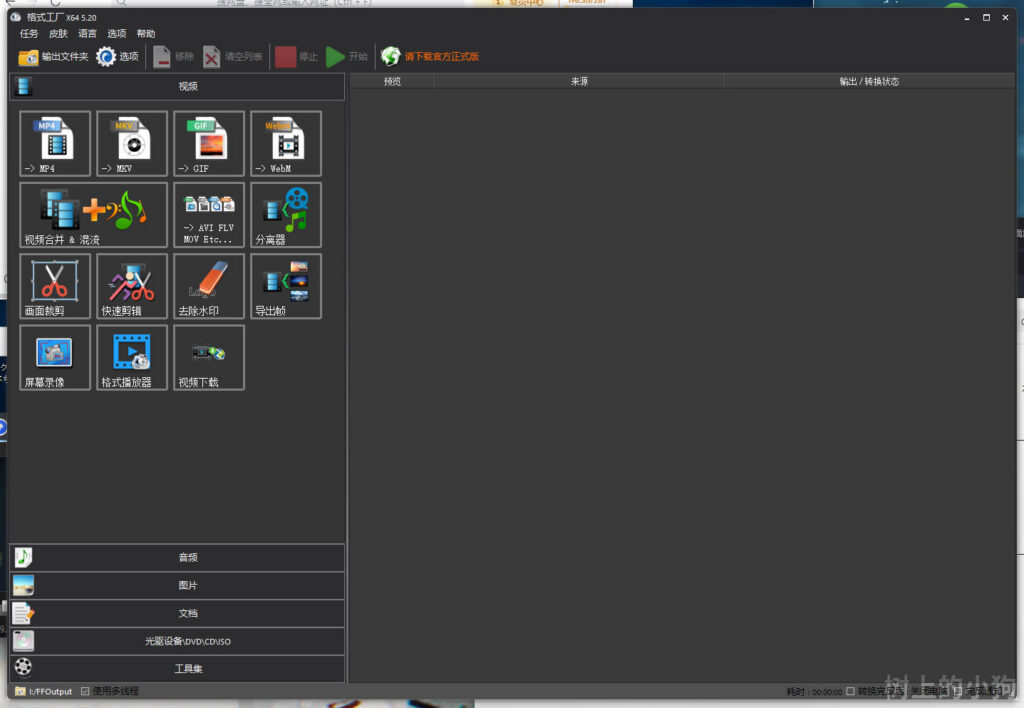Open the 任务 menu
Viewport: 1024px width, 708px height.
point(29,34)
